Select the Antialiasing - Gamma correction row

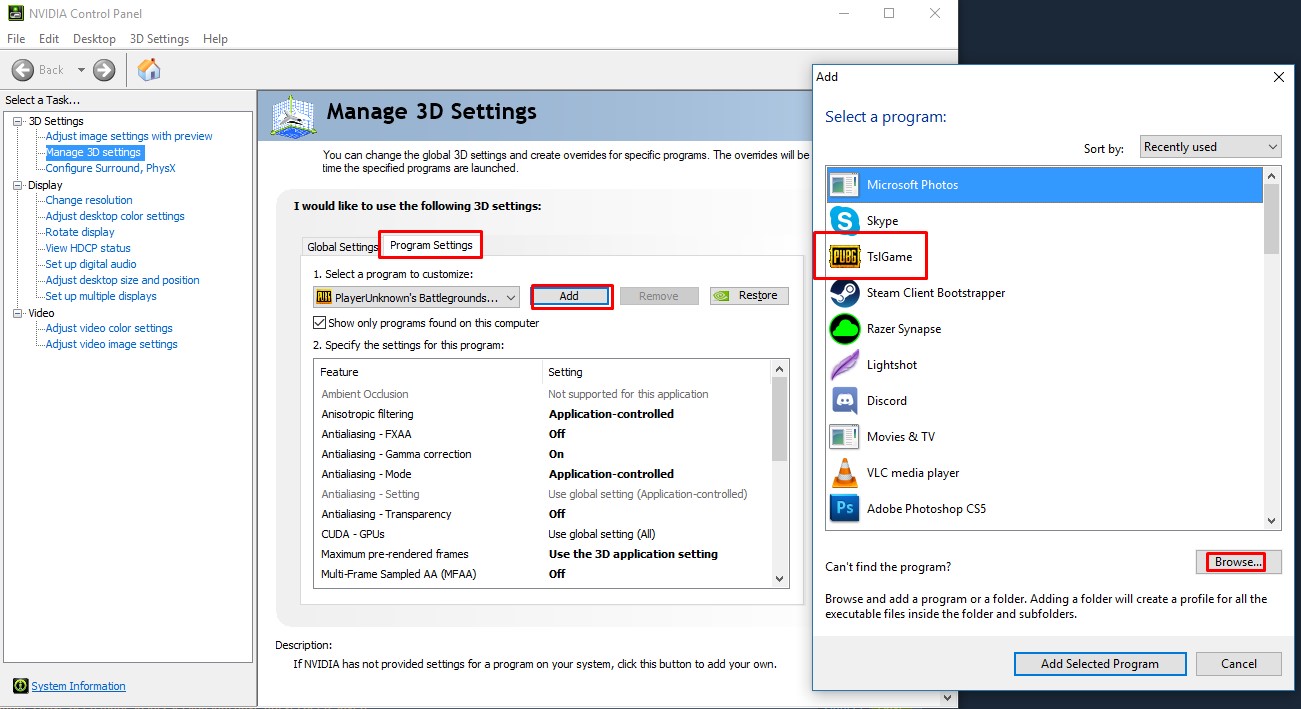544,454
